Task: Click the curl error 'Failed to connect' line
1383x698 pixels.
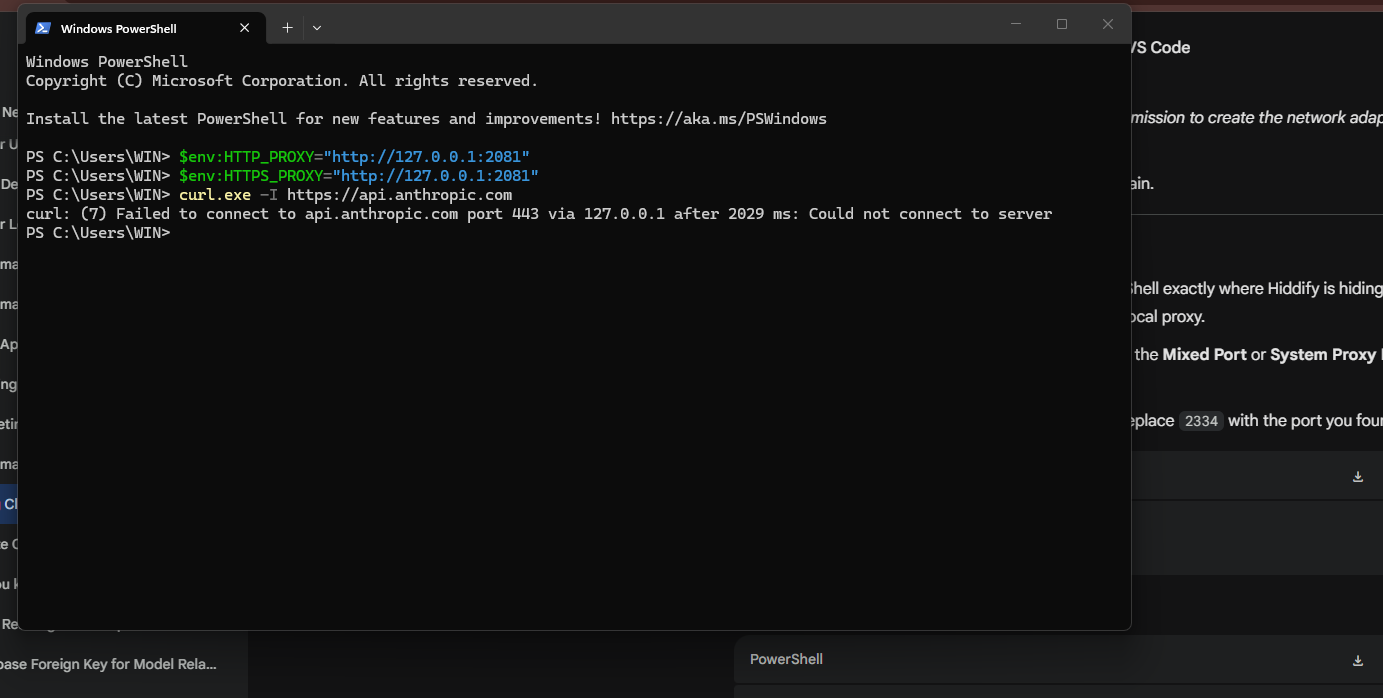Action: (x=539, y=214)
